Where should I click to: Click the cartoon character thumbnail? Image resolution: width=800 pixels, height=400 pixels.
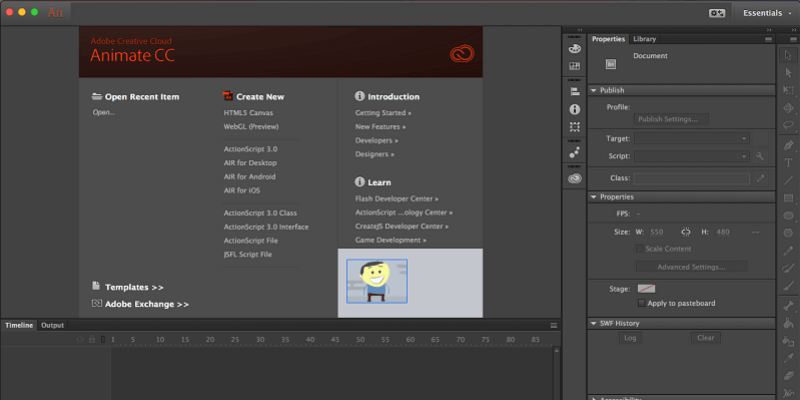377,281
